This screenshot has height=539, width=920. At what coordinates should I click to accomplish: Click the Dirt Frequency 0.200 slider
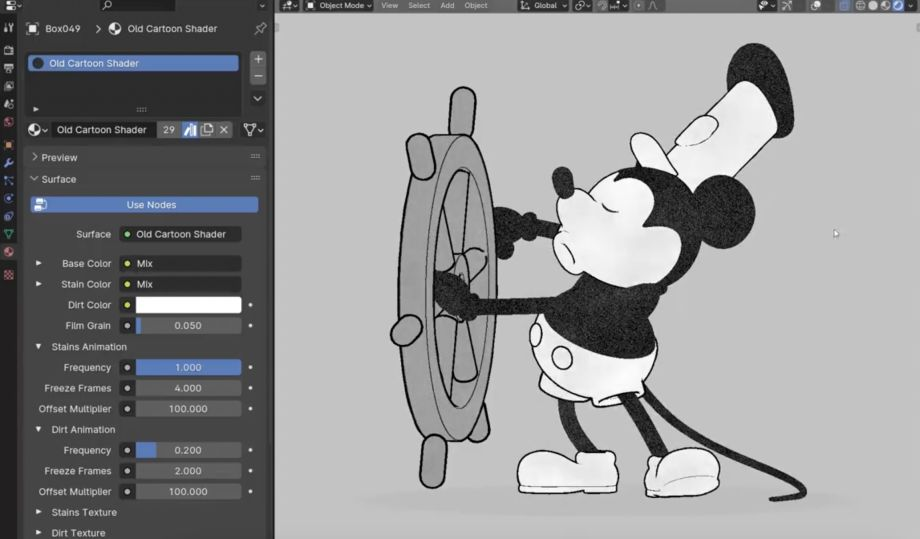click(x=188, y=450)
